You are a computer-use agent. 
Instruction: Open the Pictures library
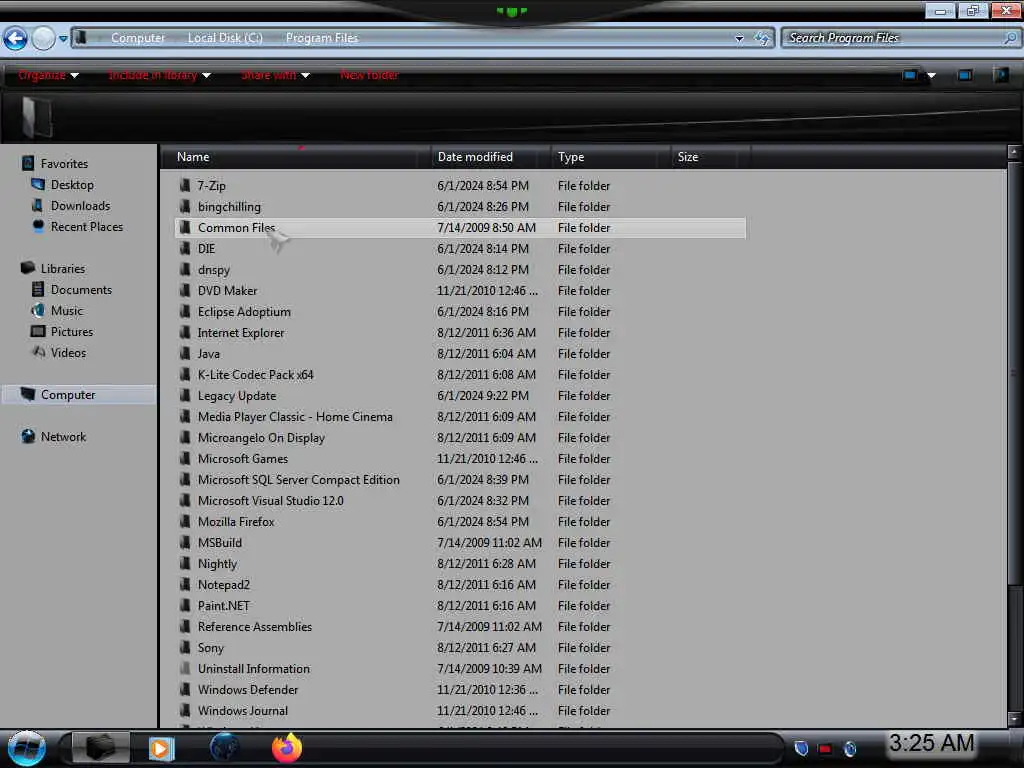pos(72,331)
